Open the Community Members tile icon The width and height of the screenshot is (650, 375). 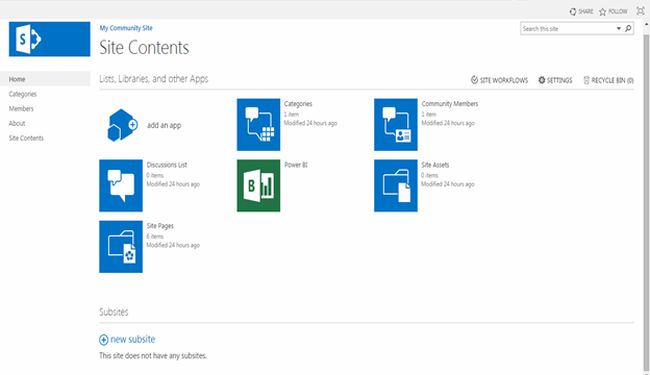[395, 125]
